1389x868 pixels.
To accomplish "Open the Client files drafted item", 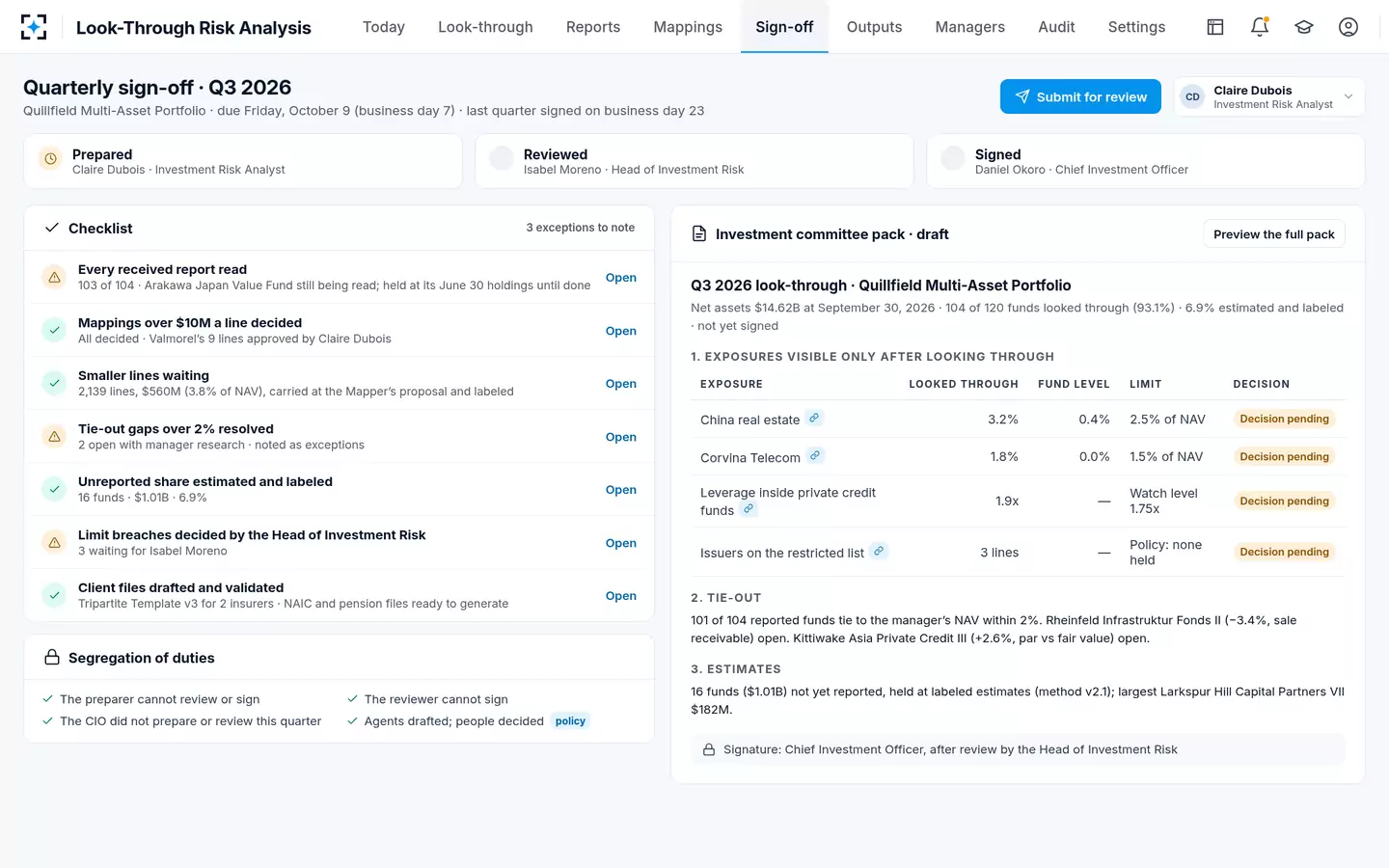I will click(620, 596).
